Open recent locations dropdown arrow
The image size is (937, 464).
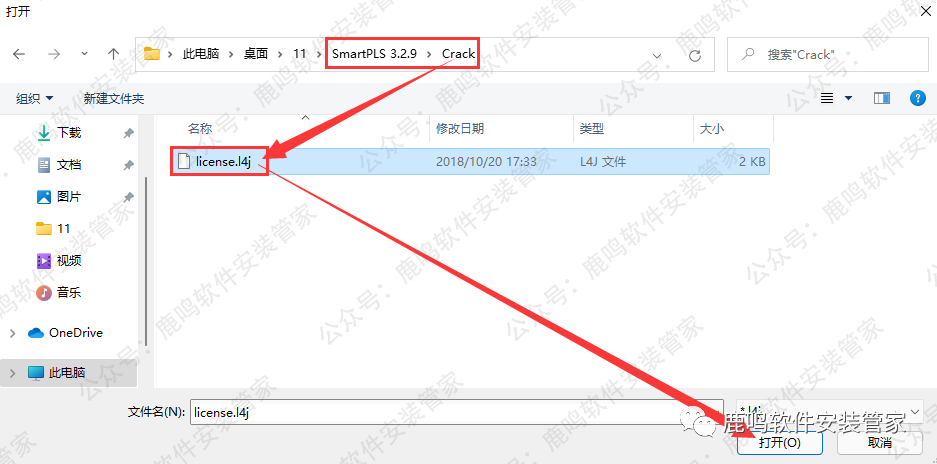[84, 54]
